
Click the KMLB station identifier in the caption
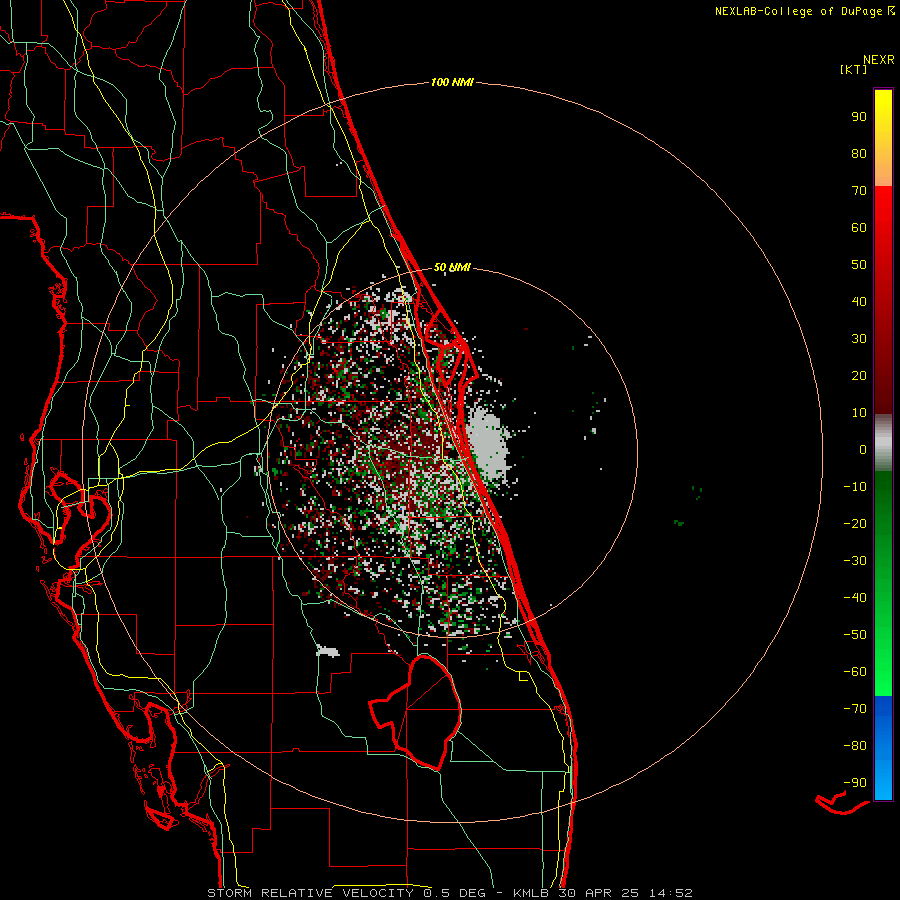pyautogui.click(x=531, y=893)
